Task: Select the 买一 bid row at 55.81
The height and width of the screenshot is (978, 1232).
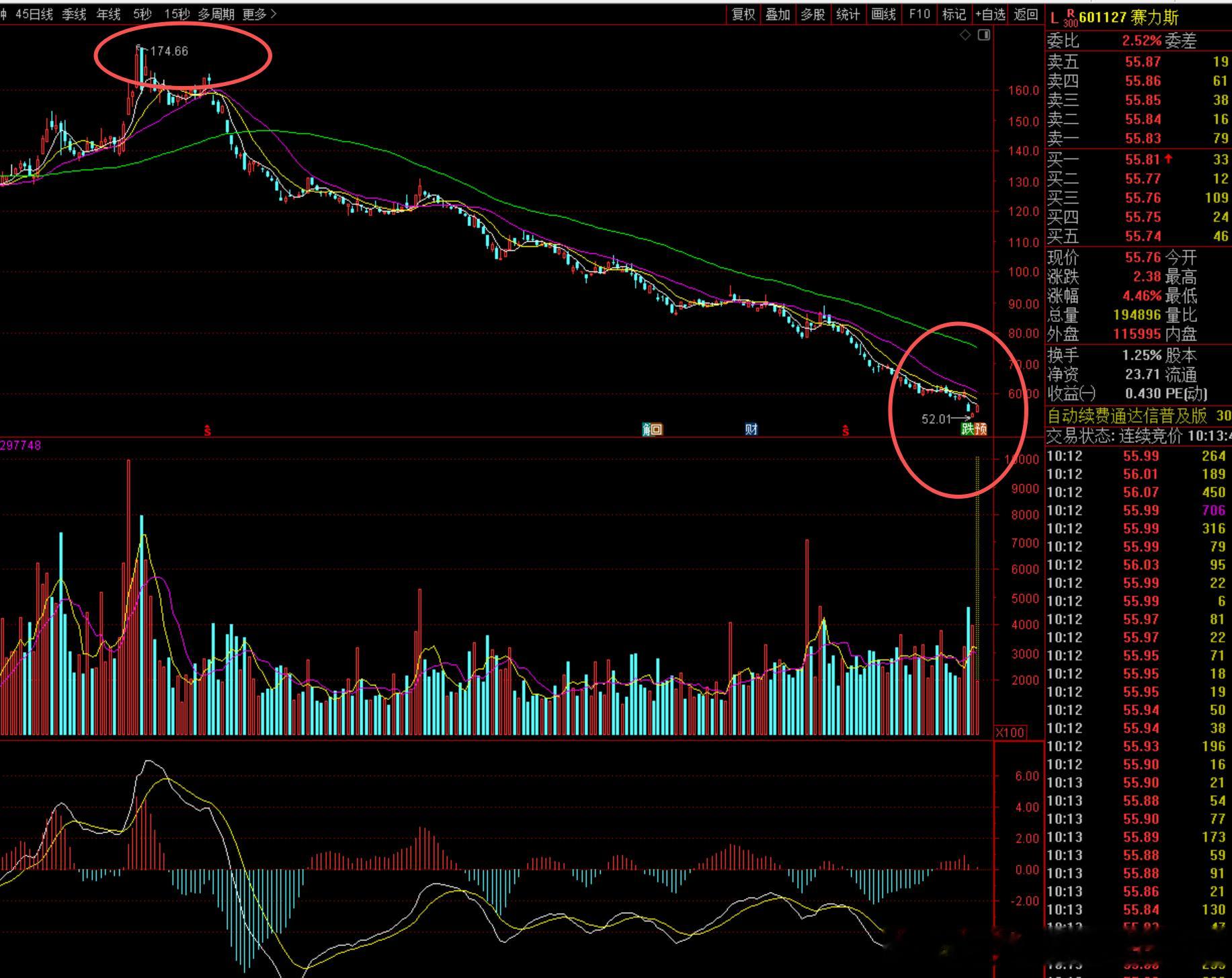Action: [x=1138, y=159]
